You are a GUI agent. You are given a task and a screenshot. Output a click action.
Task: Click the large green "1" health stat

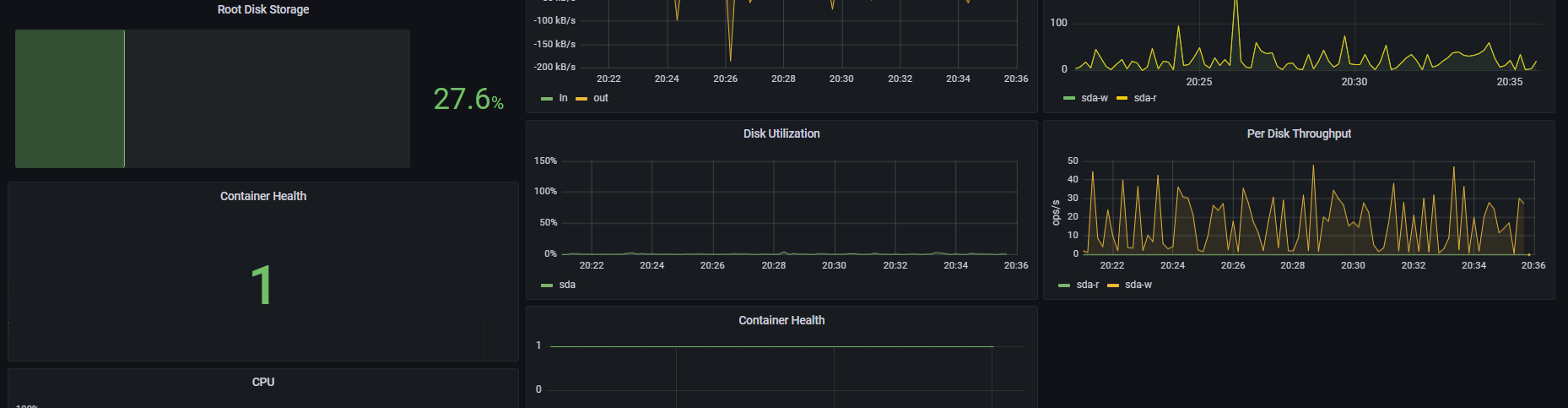point(262,285)
